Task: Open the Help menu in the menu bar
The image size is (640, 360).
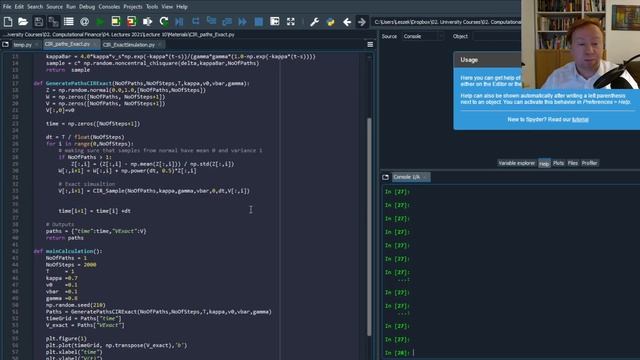Action: coord(182,7)
